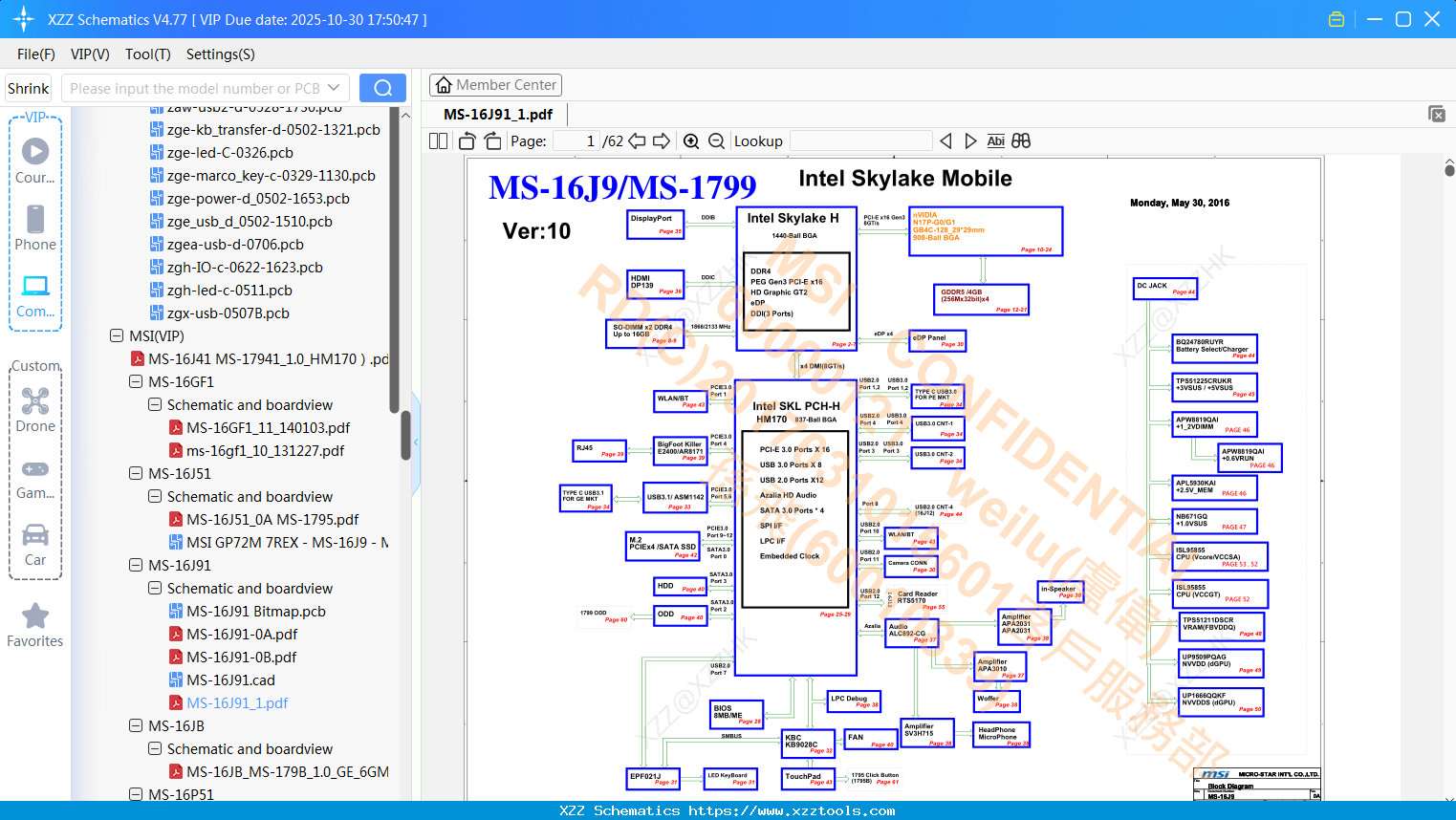The height and width of the screenshot is (820, 1456).
Task: Click the Lookup search input field
Action: (x=861, y=141)
